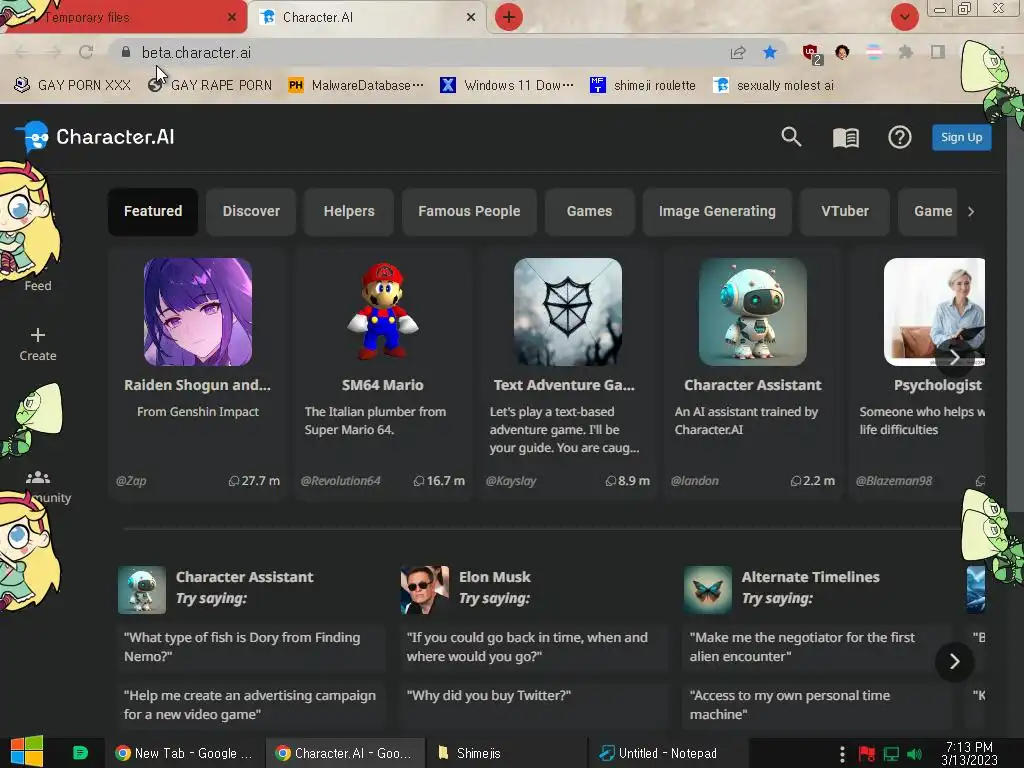Open the volume speaker tray icon
The height and width of the screenshot is (768, 1024).
click(914, 754)
